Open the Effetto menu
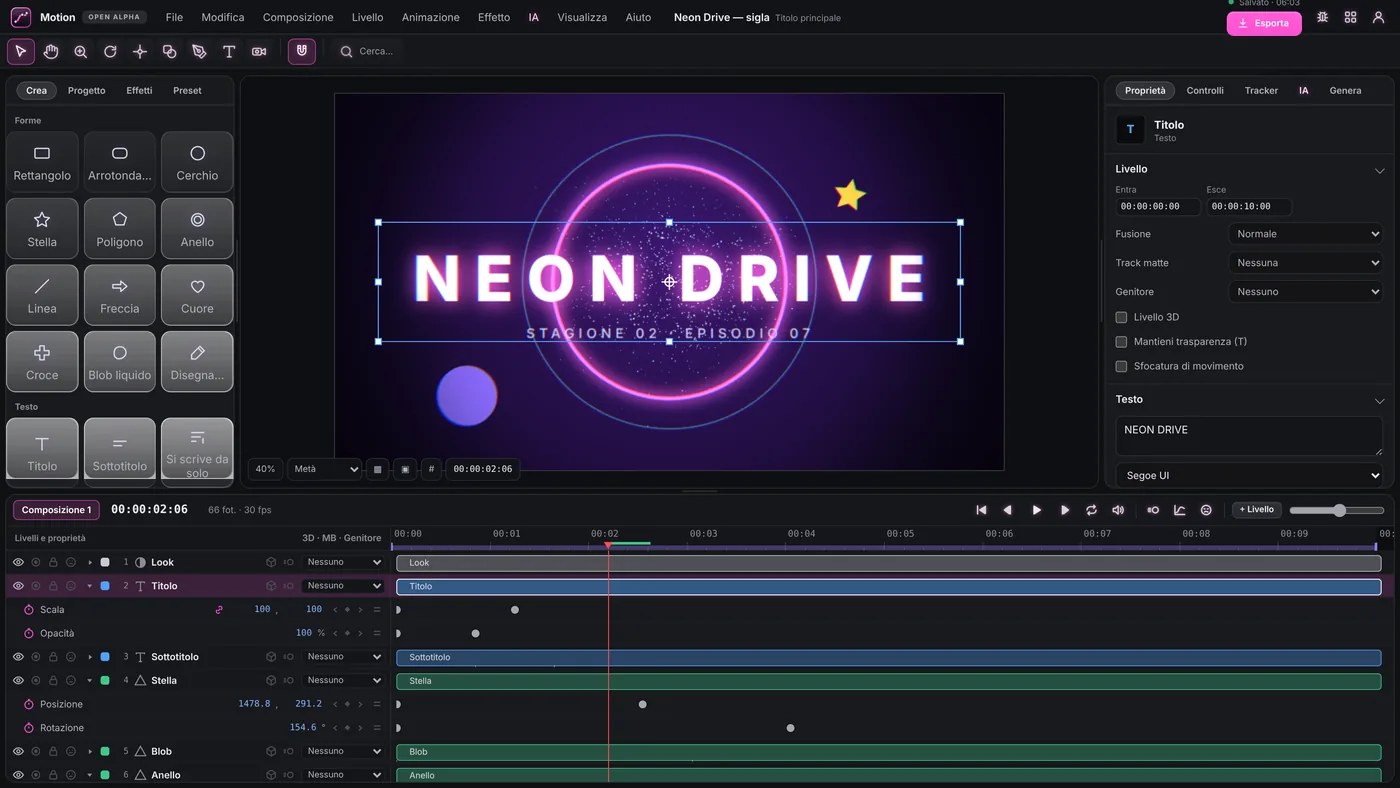1400x788 pixels. coord(494,18)
